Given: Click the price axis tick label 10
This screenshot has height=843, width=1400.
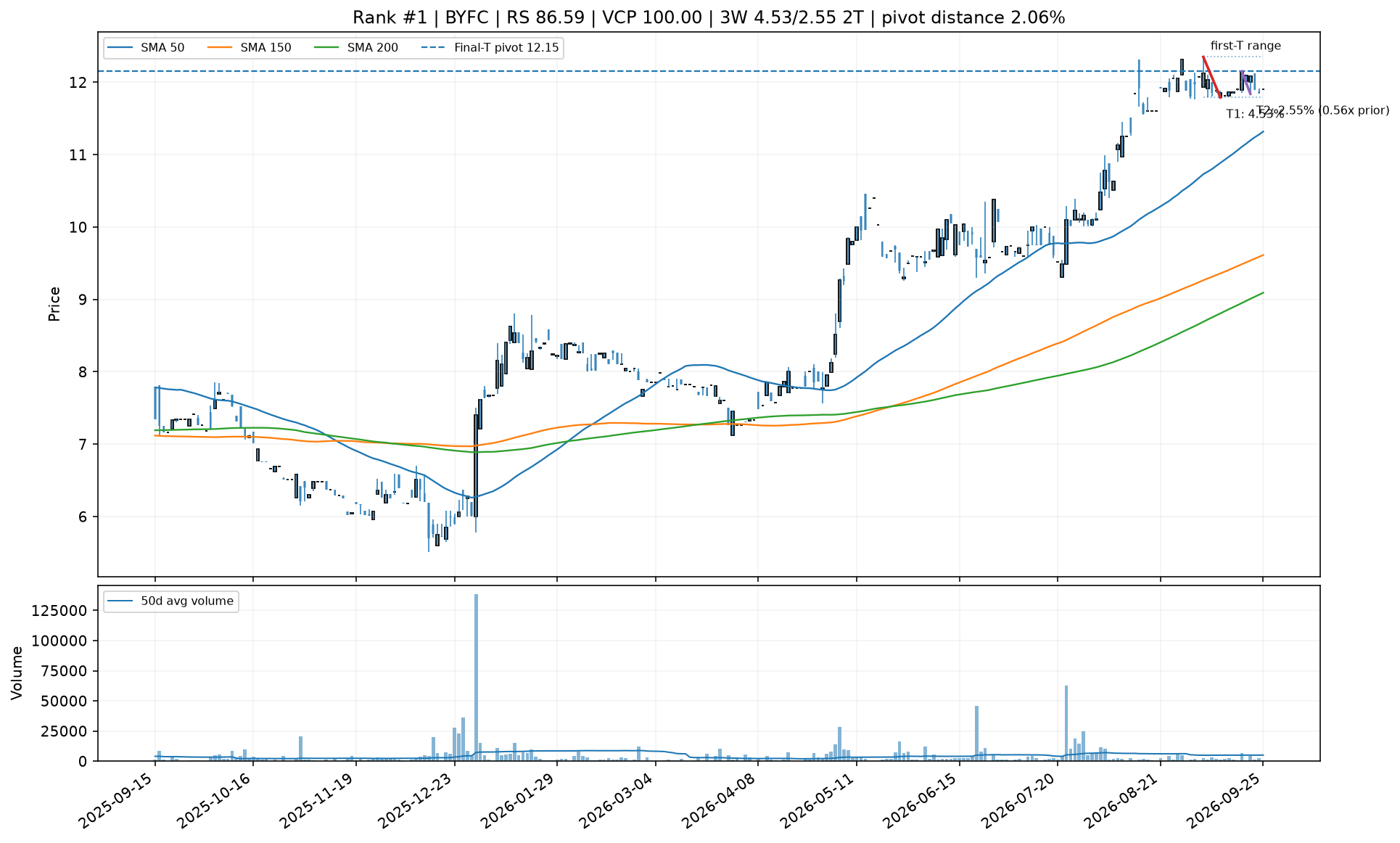Looking at the screenshot, I should (x=78, y=228).
